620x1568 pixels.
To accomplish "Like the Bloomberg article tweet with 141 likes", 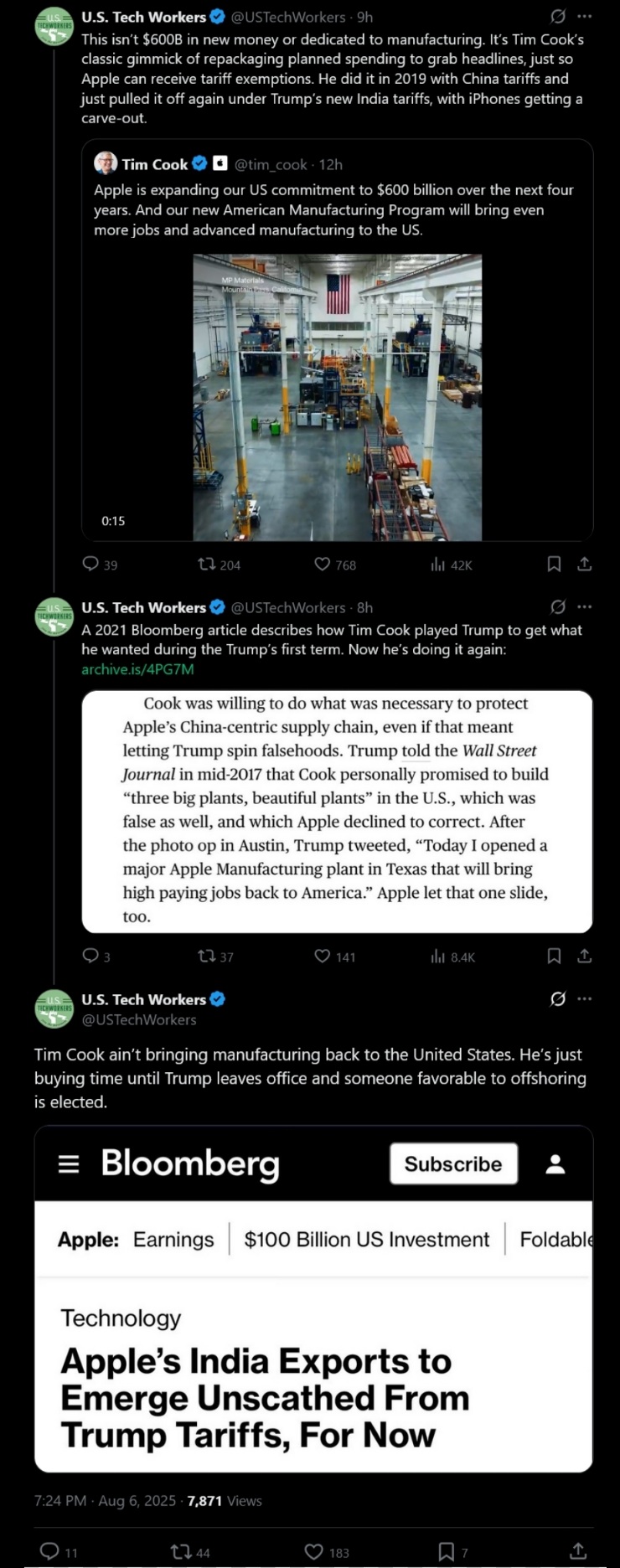I will point(323,956).
